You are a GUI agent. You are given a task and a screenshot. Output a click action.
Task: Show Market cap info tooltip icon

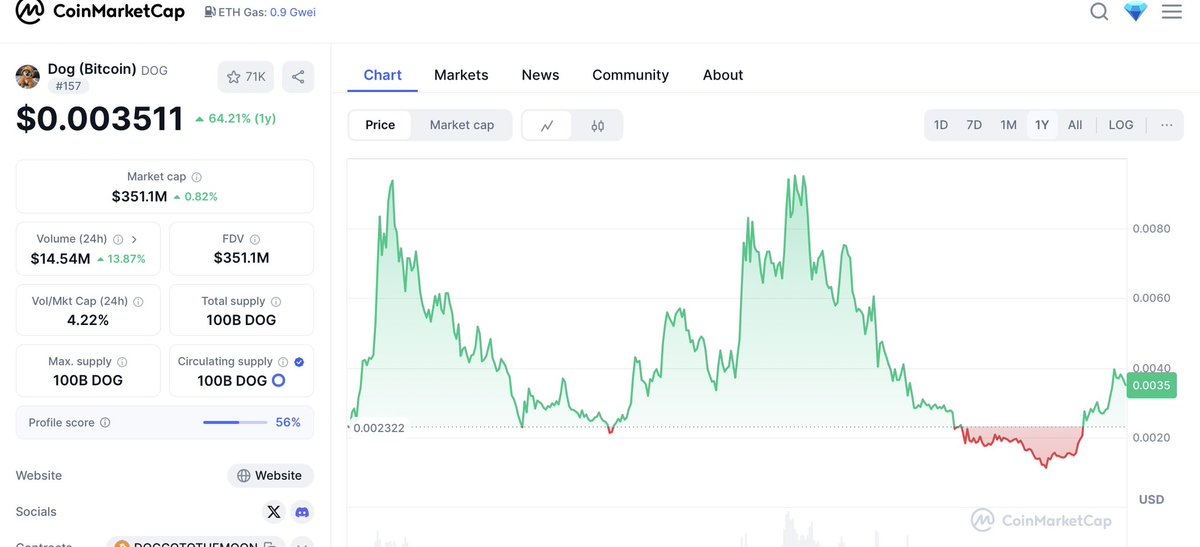tap(196, 176)
